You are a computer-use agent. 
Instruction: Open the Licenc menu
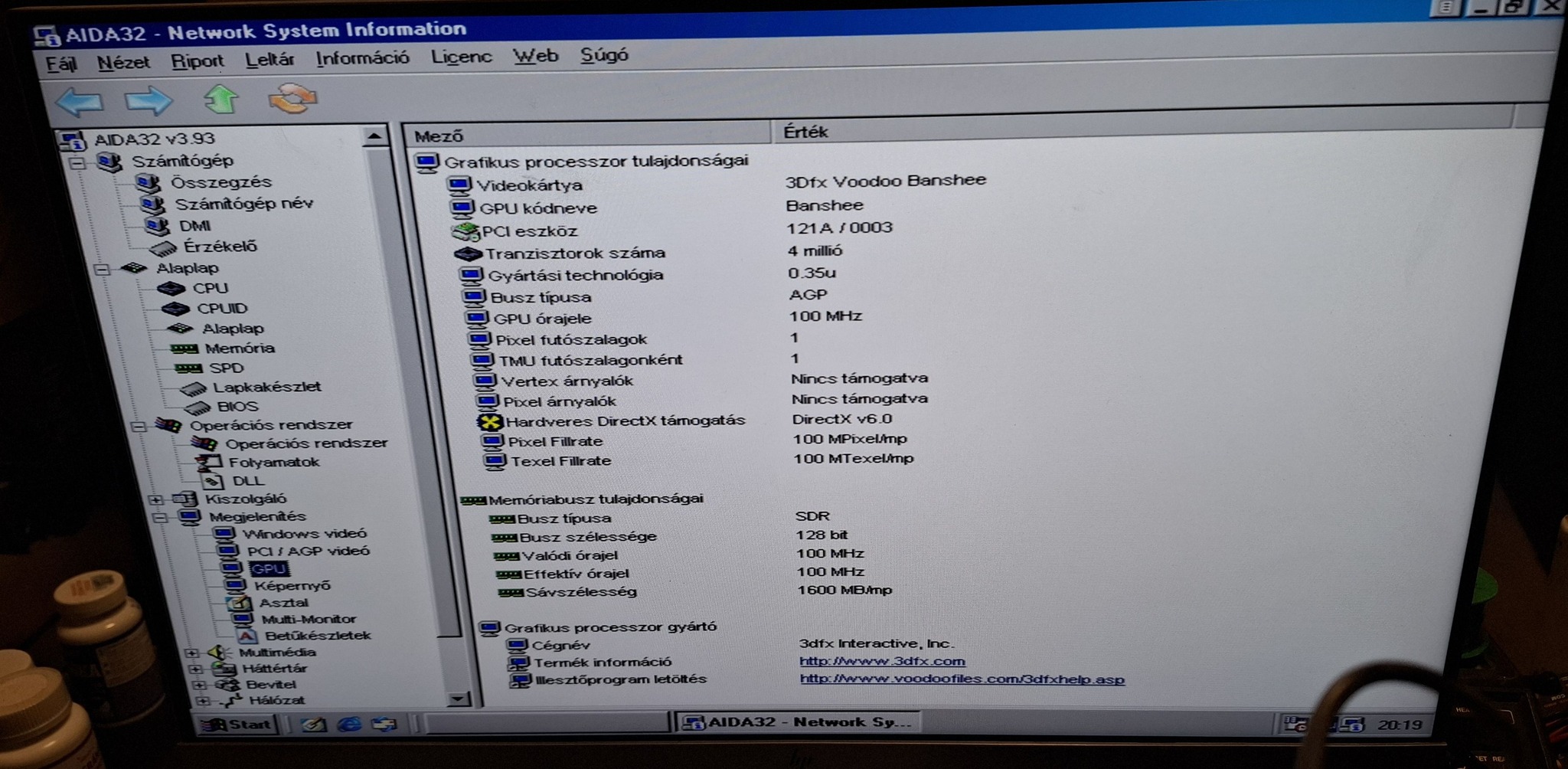(x=462, y=57)
